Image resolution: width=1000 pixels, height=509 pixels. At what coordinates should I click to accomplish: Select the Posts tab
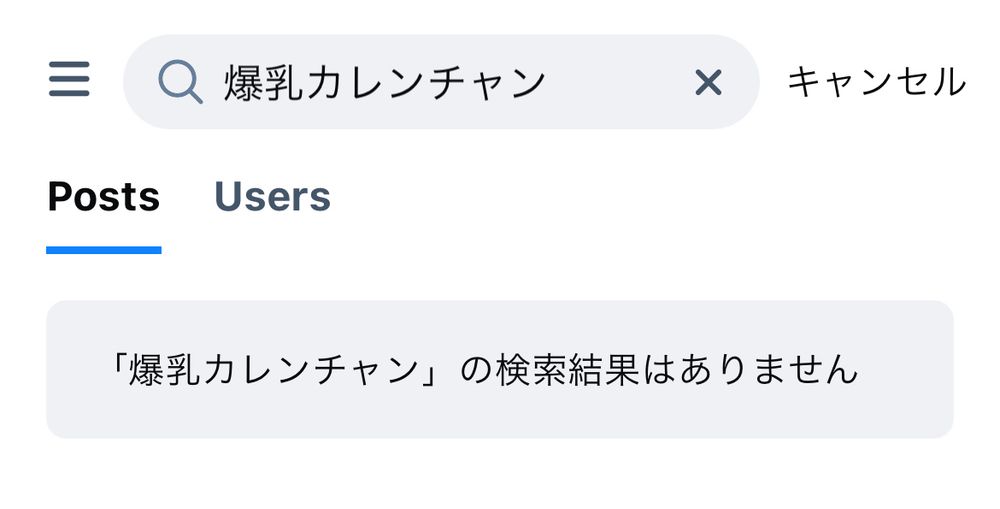(104, 197)
